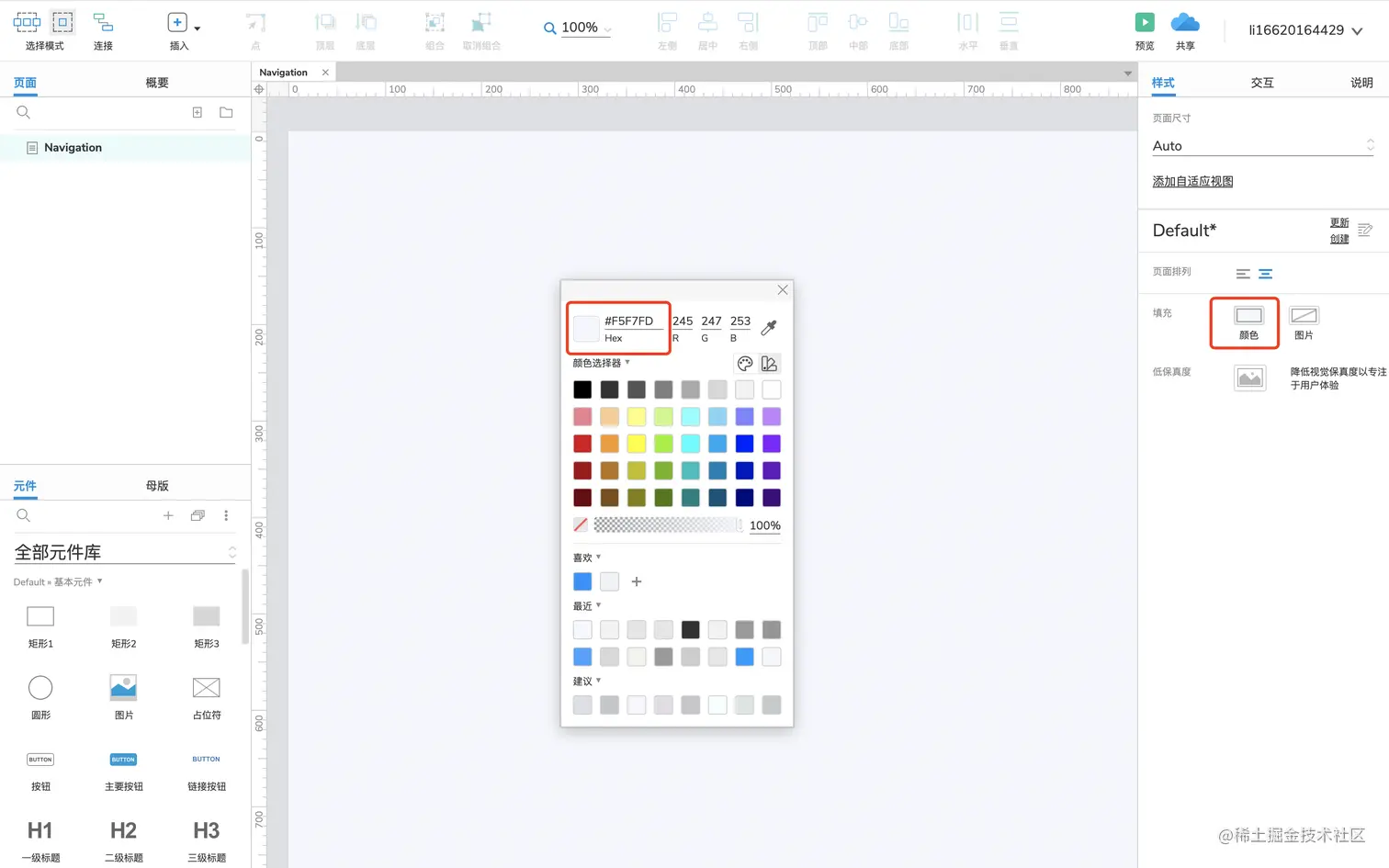
Task: Add a new page icon
Action: [197, 112]
